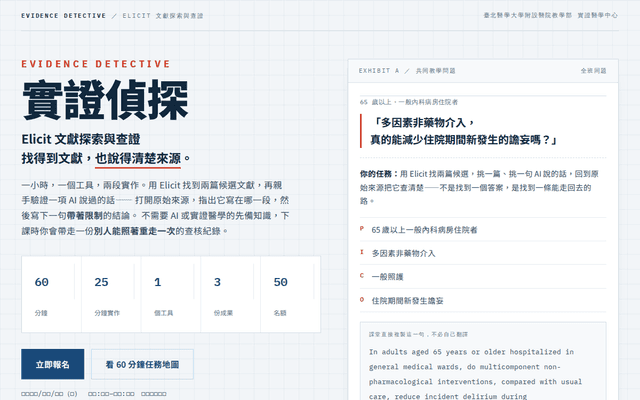
Task: Click the English query text box
Action: click(483, 361)
